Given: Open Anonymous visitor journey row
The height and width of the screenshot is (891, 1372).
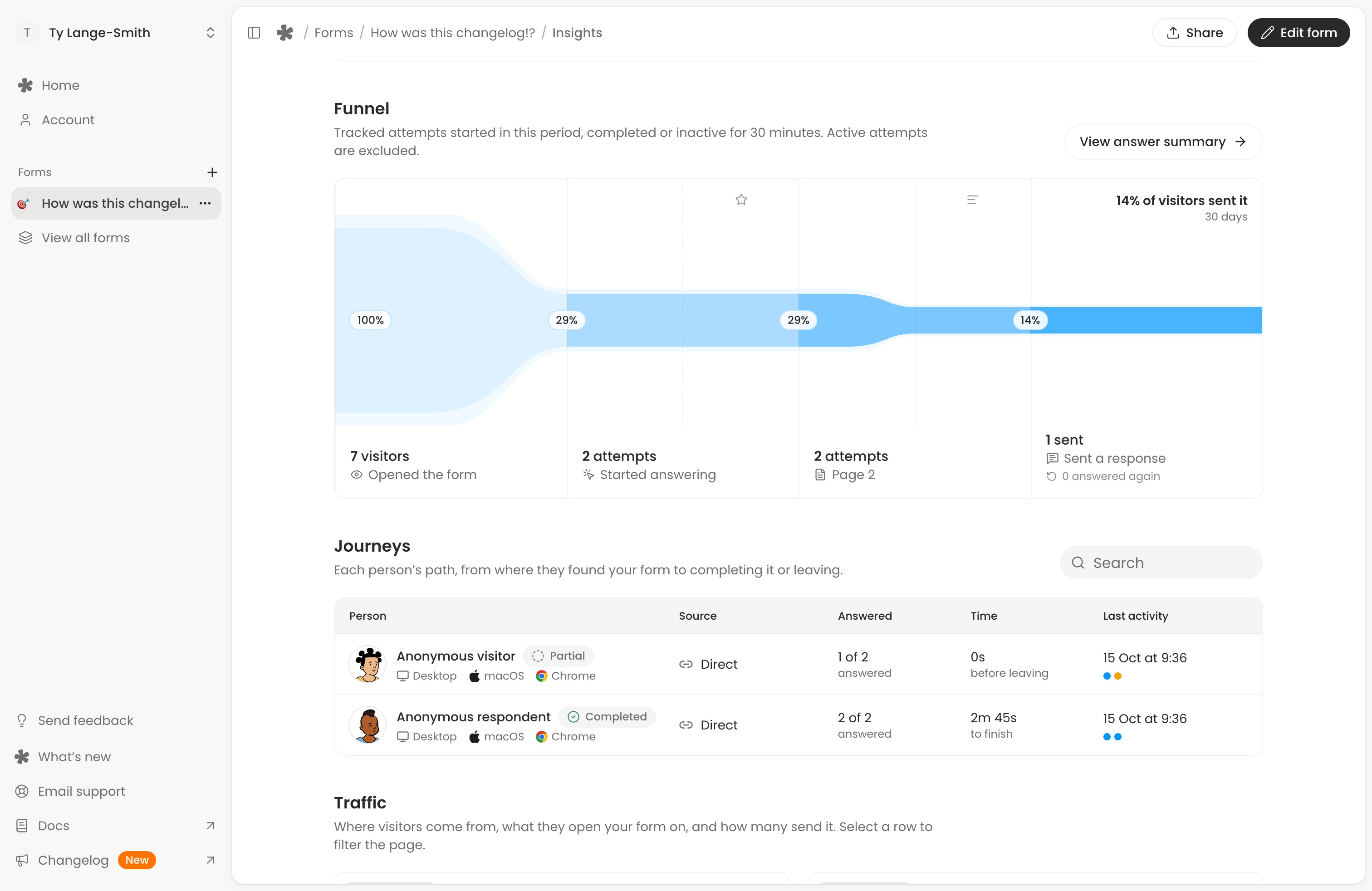Looking at the screenshot, I should pos(799,665).
